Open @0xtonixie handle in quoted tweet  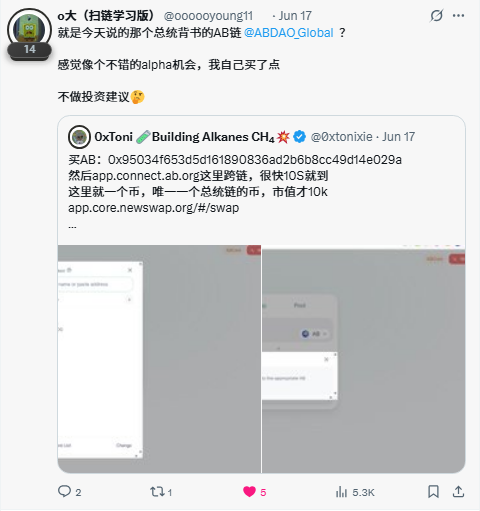click(341, 137)
